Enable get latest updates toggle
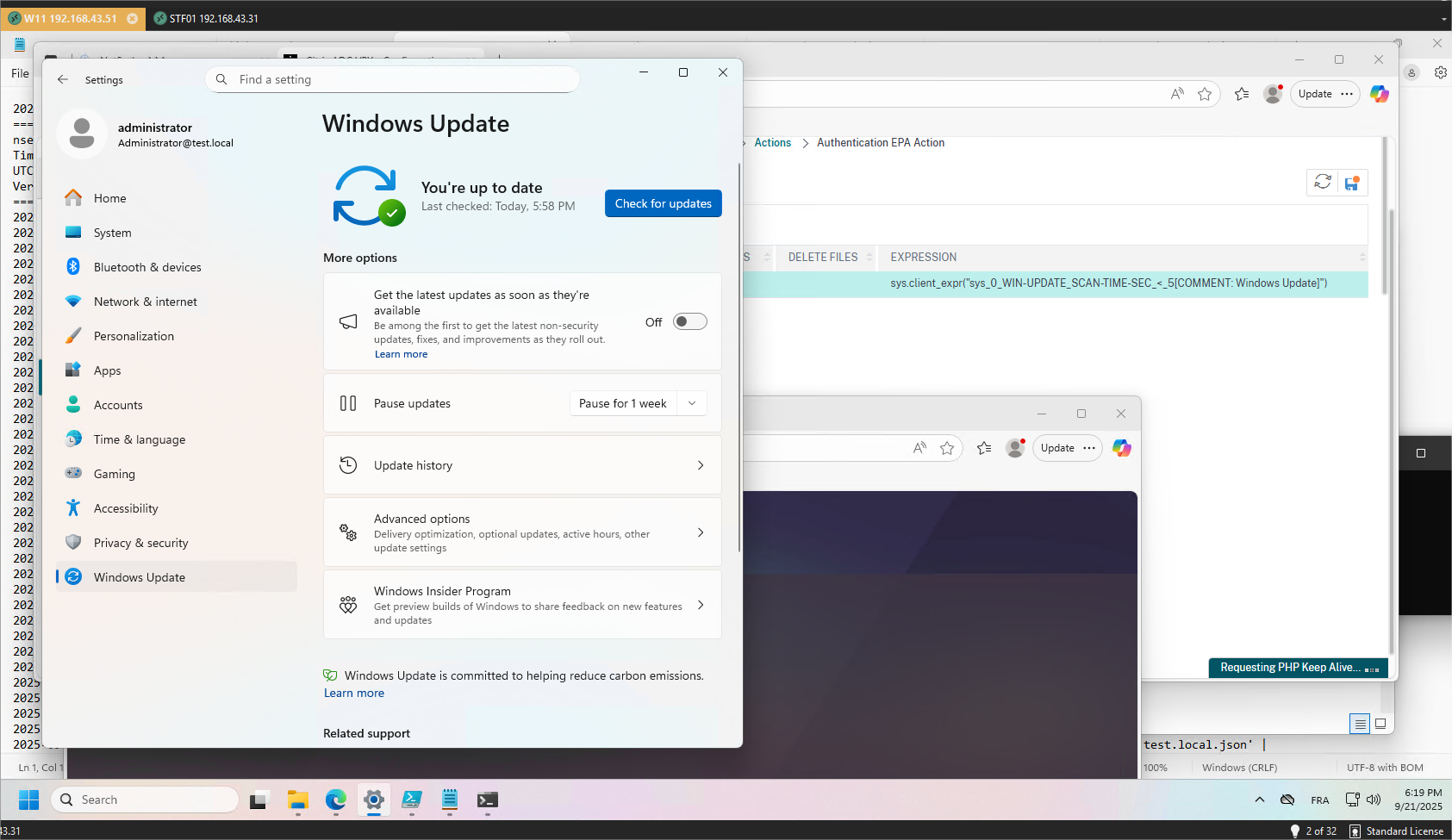The height and width of the screenshot is (840, 1452). pyautogui.click(x=689, y=321)
